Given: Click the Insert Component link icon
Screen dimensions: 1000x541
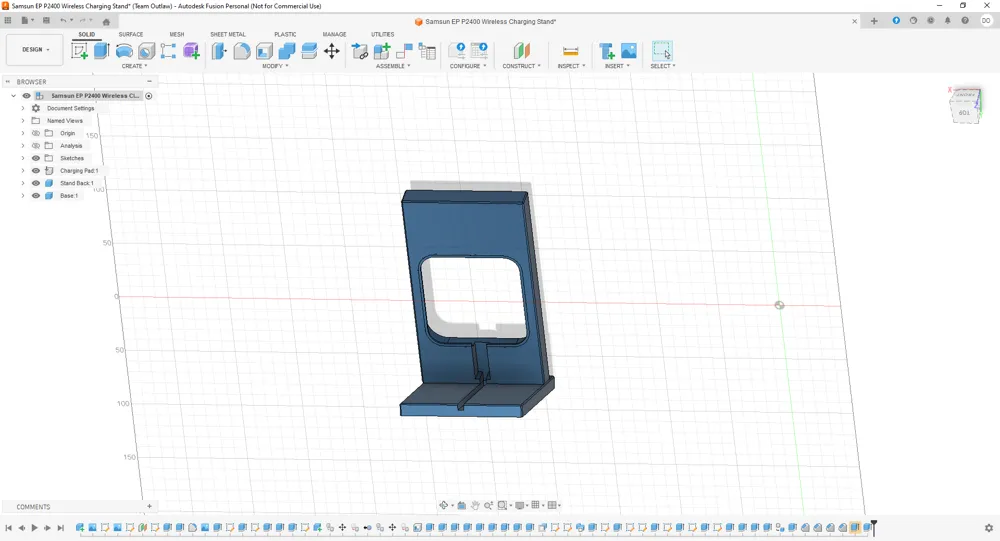Looking at the screenshot, I should (360, 51).
